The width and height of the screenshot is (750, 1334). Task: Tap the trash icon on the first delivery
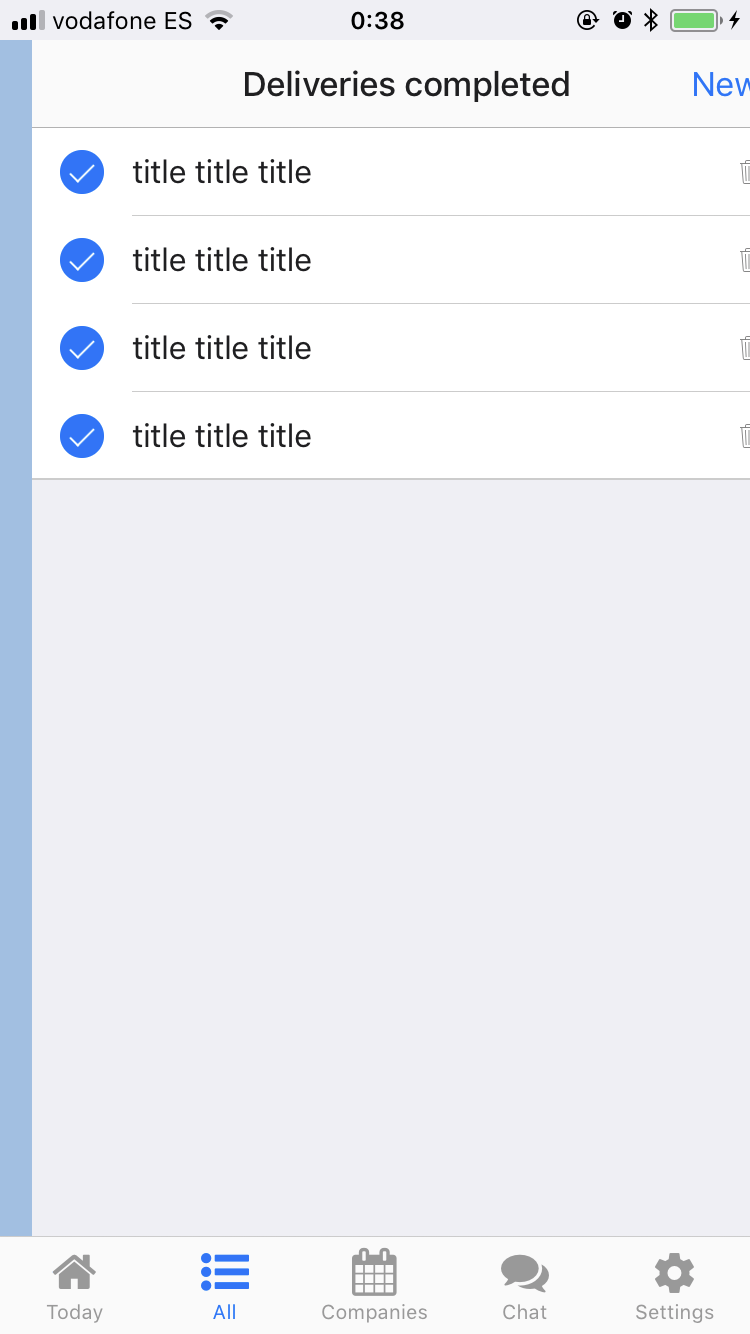[744, 172]
